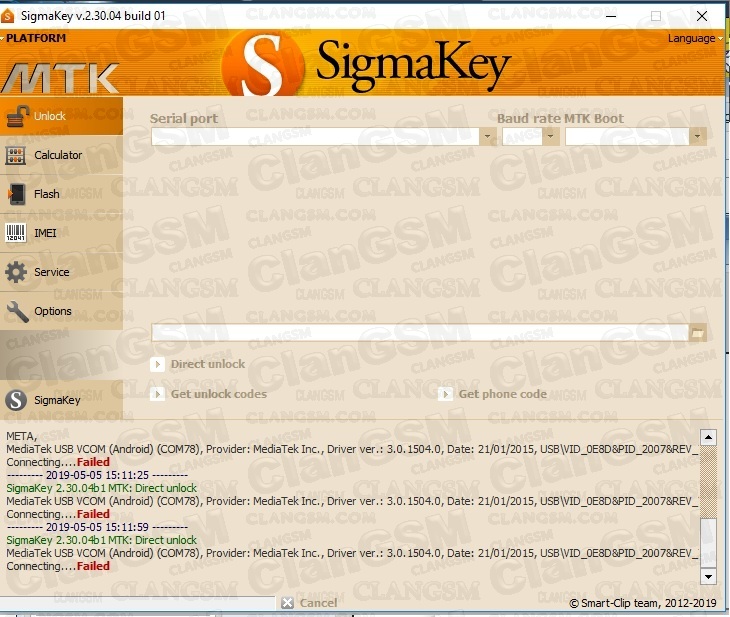Image resolution: width=730 pixels, height=617 pixels.
Task: Click the '2019-05-05 15:11:59' log timestamp
Action: (97, 527)
